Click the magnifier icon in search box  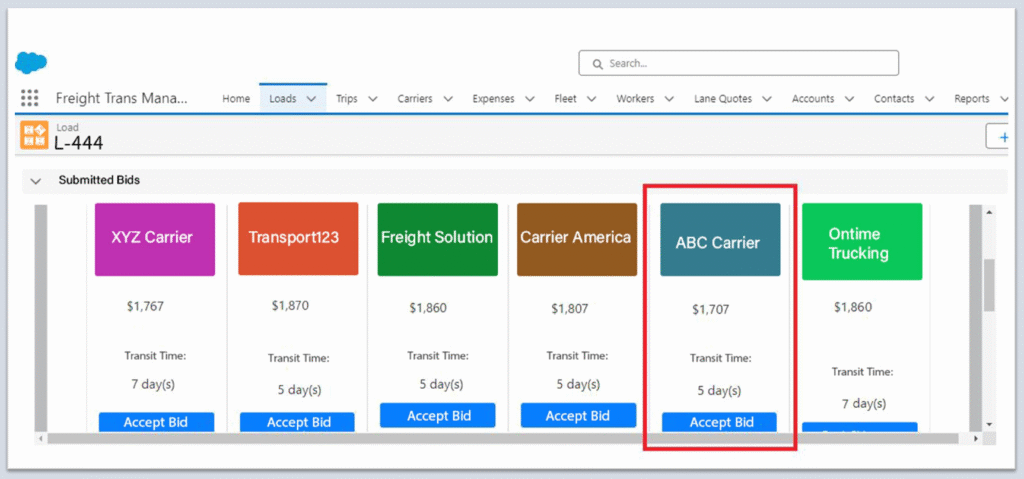coord(597,63)
